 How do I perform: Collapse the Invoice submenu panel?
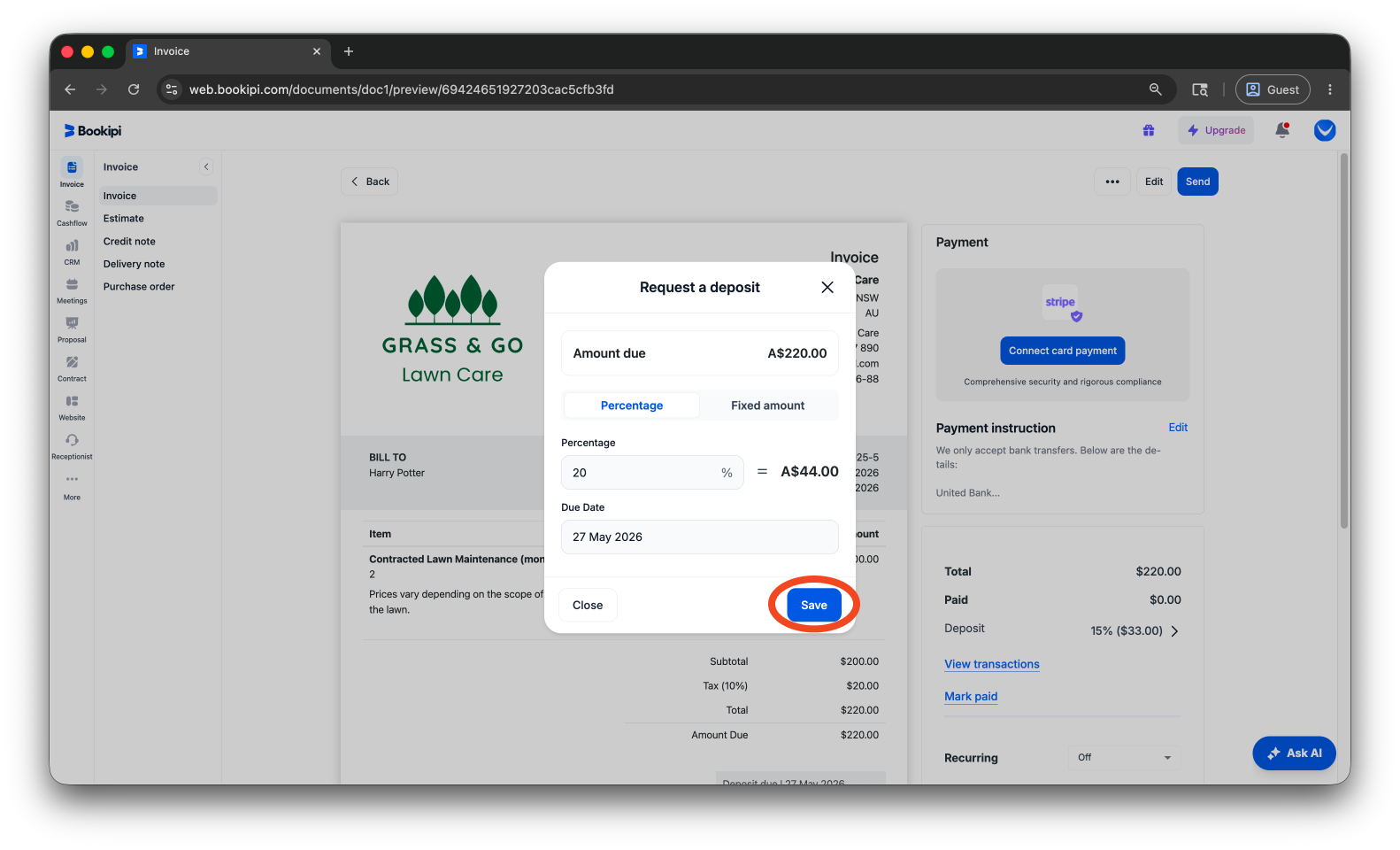click(206, 166)
